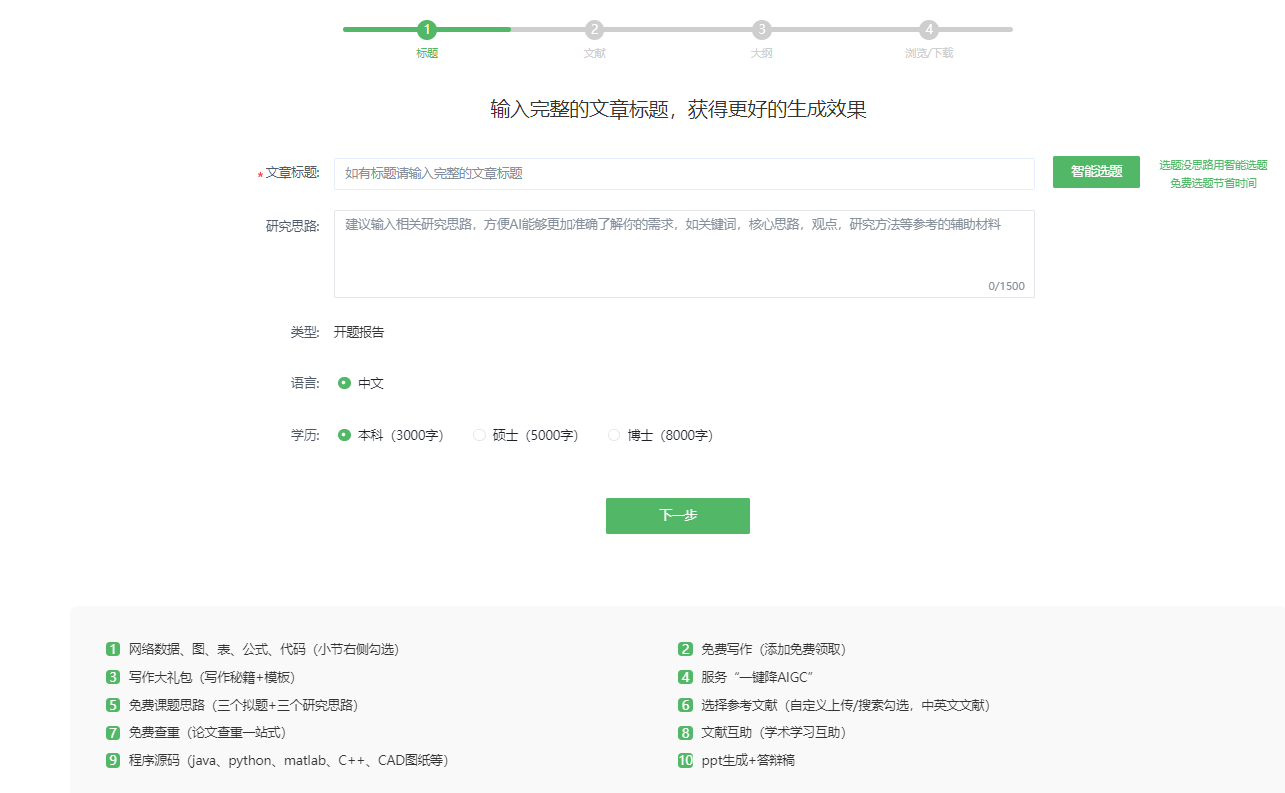Choose 博士（8000字）radio option

(x=614, y=435)
